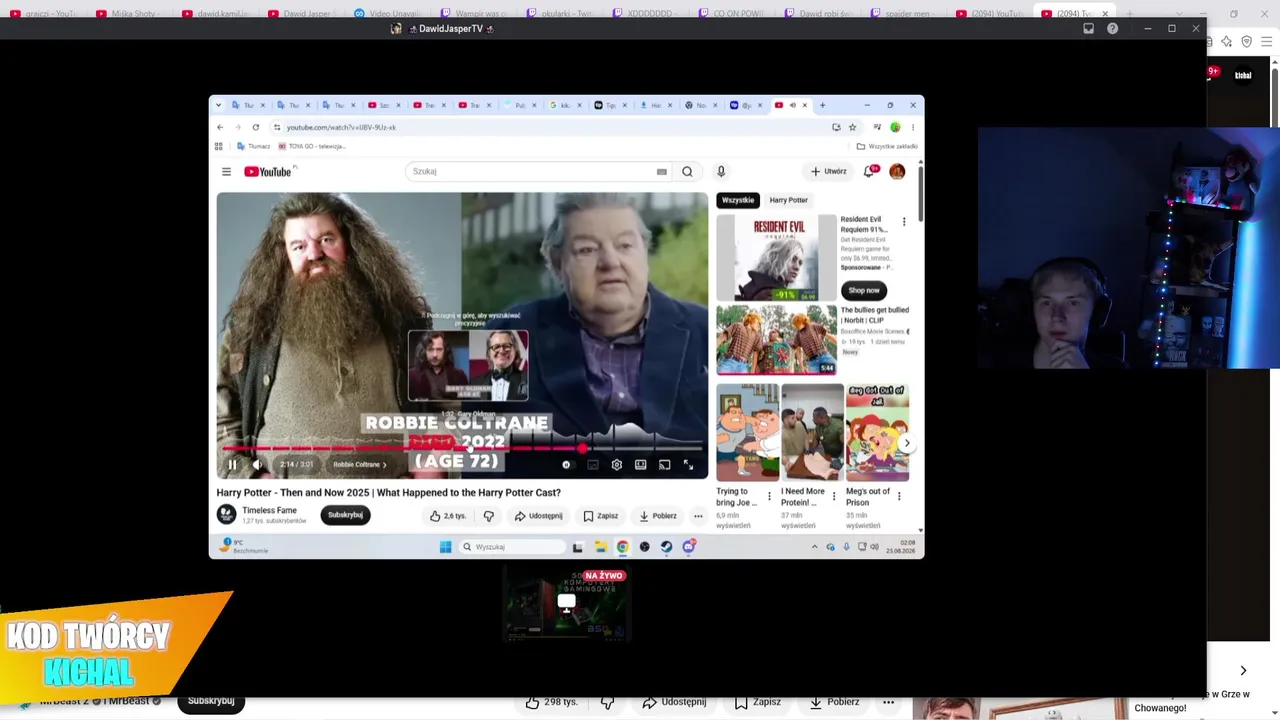Open the Robbie Coltrane chapter list
The height and width of the screenshot is (720, 1280).
click(360, 465)
